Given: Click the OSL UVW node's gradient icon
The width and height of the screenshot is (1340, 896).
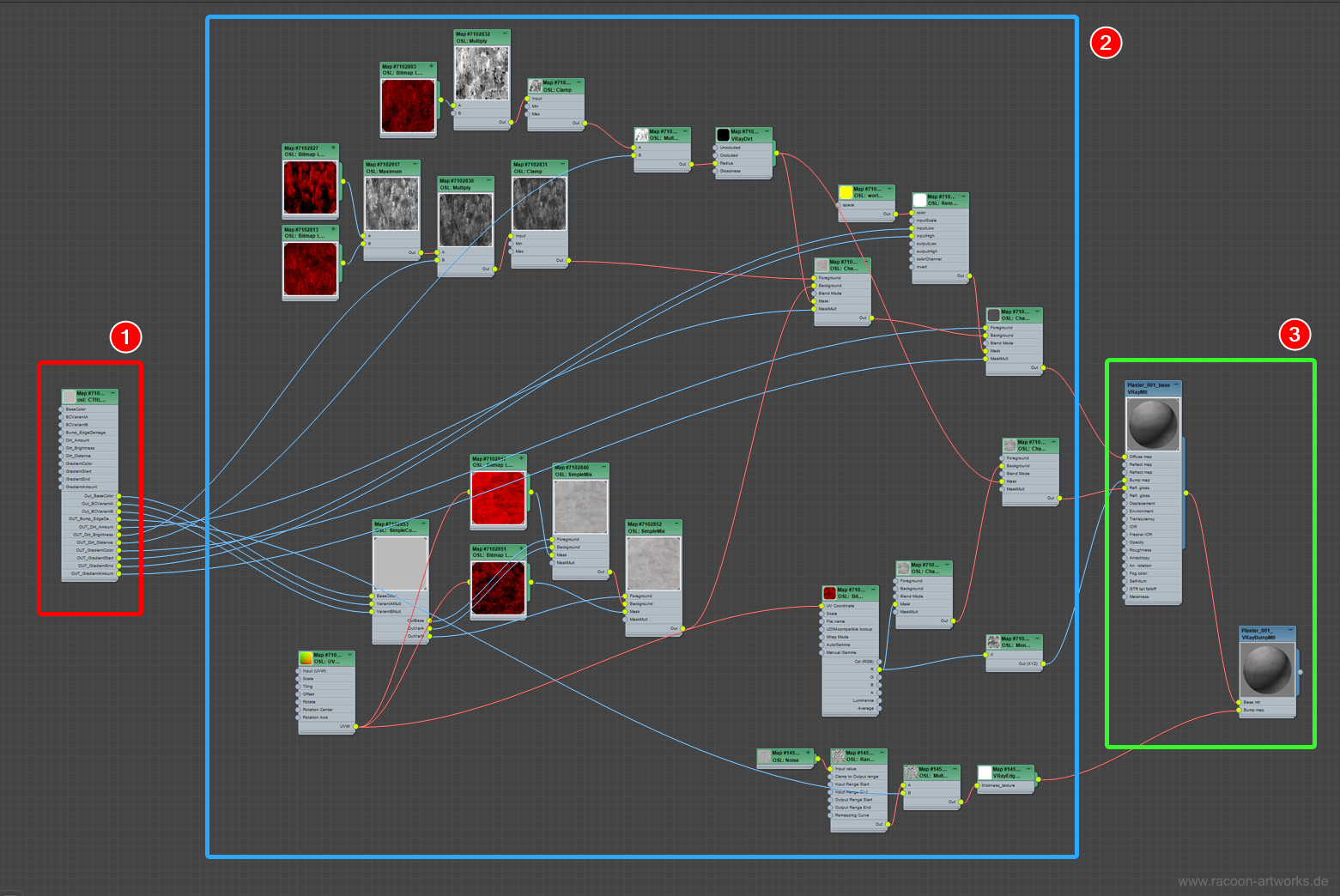Looking at the screenshot, I should tap(306, 658).
